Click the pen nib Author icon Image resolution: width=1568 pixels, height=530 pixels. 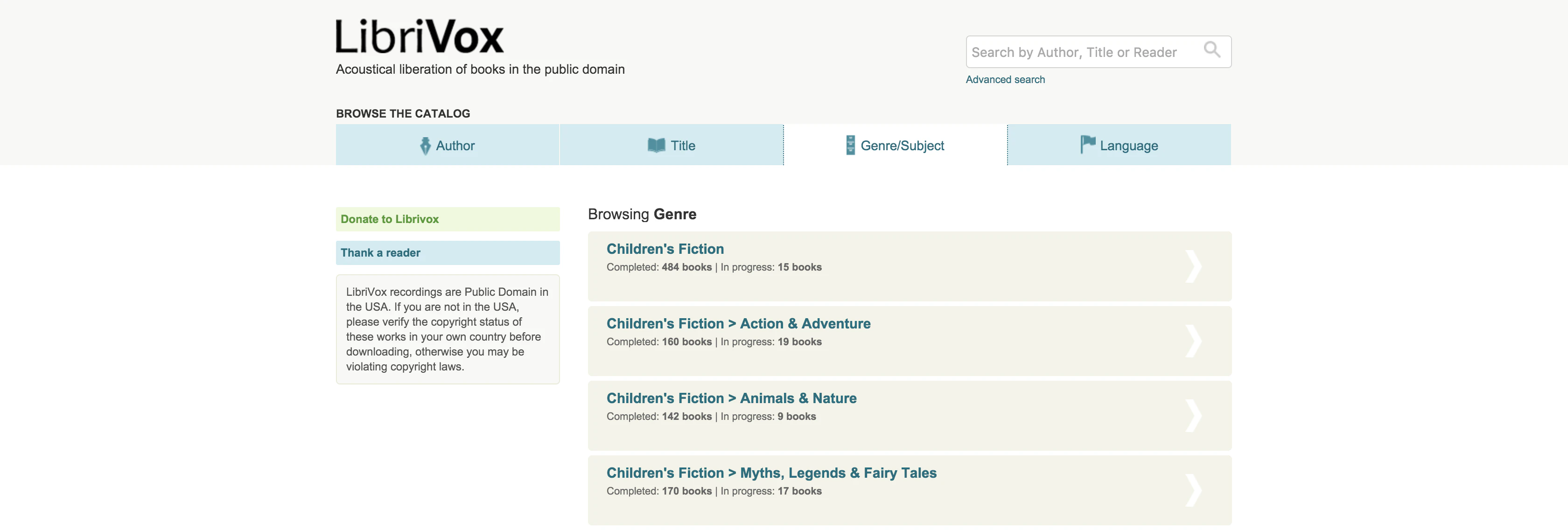[425, 146]
